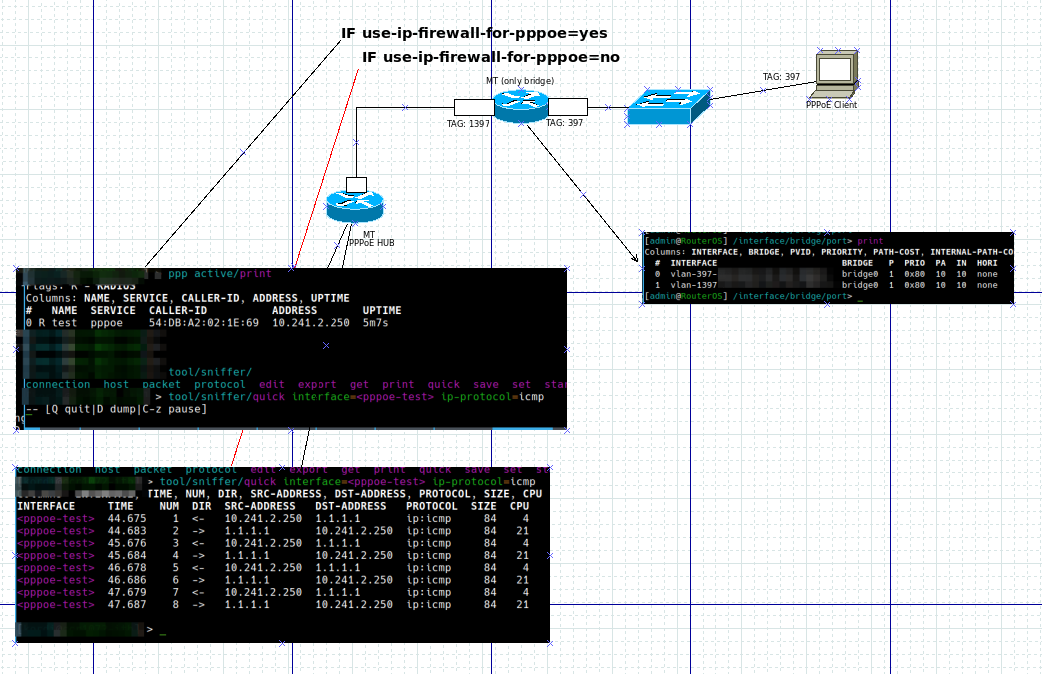Click the white box above the PPPoE HUB router
The image size is (1042, 674).
click(357, 185)
